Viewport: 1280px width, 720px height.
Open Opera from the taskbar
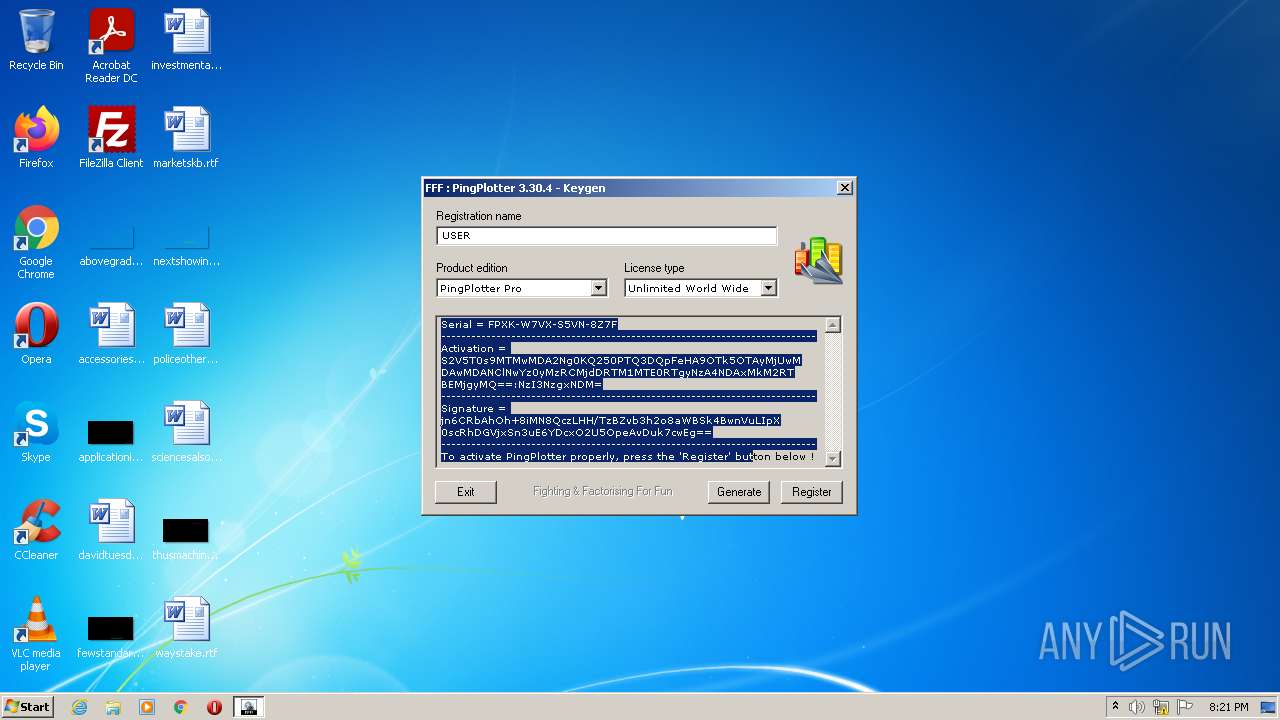[x=214, y=707]
